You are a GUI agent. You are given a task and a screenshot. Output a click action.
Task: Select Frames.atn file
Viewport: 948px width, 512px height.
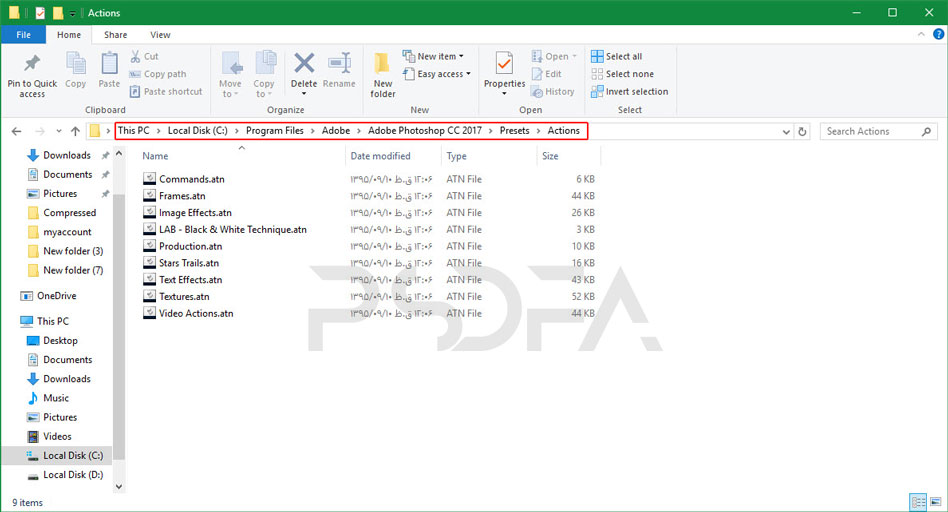click(182, 196)
